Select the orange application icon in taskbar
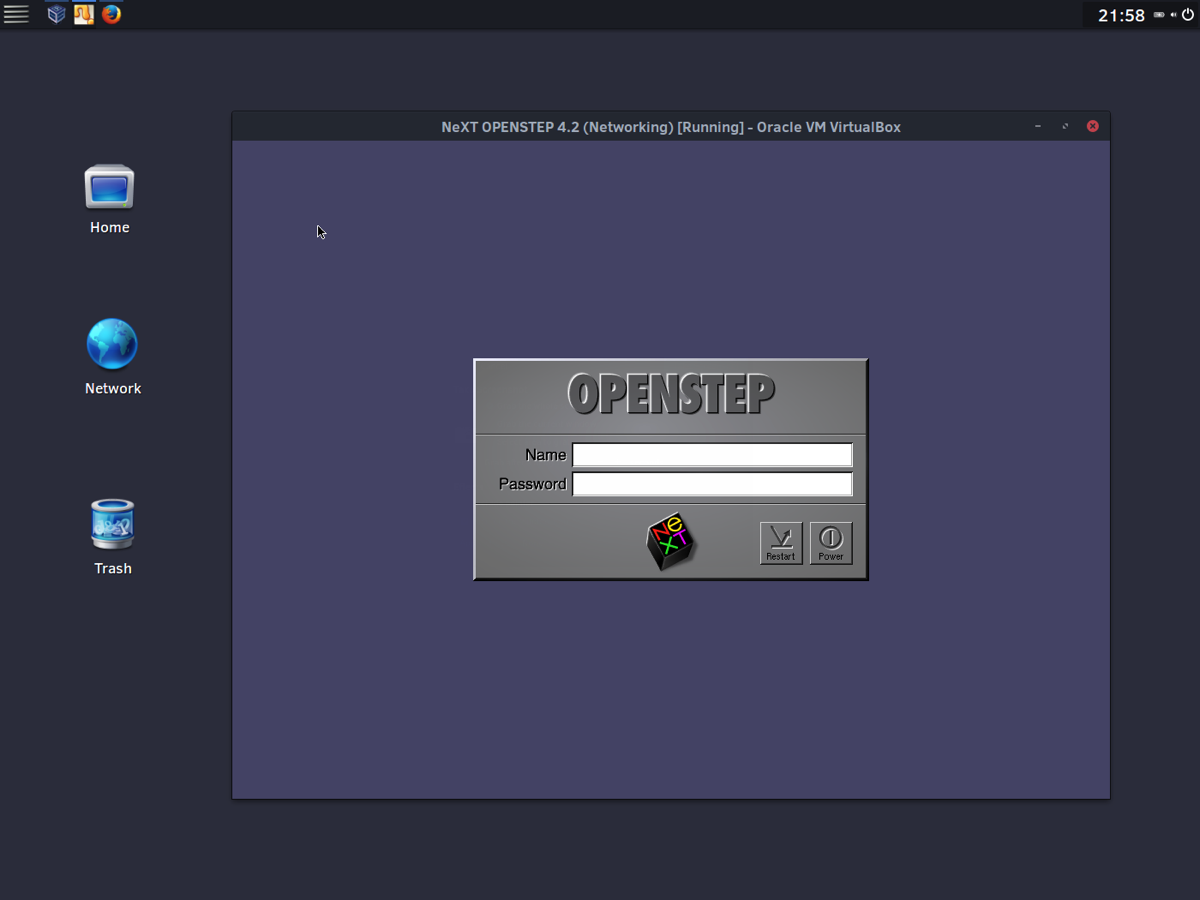The width and height of the screenshot is (1200, 900). point(84,14)
